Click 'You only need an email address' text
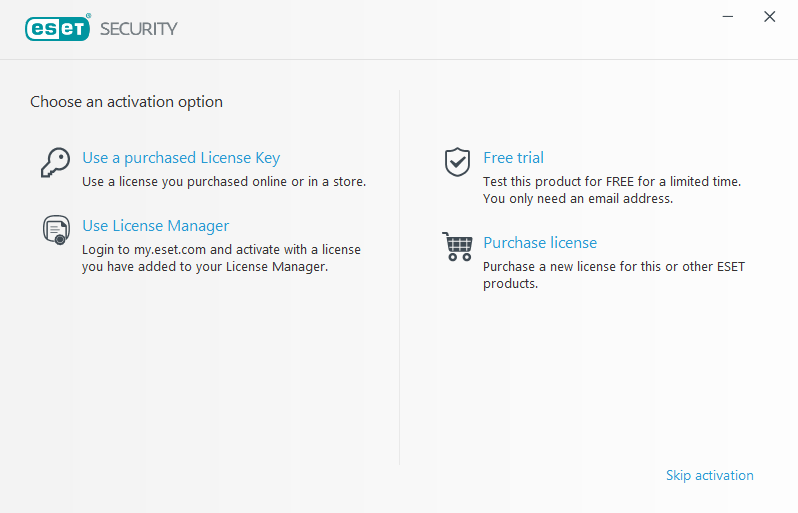The width and height of the screenshot is (798, 513). (x=578, y=198)
